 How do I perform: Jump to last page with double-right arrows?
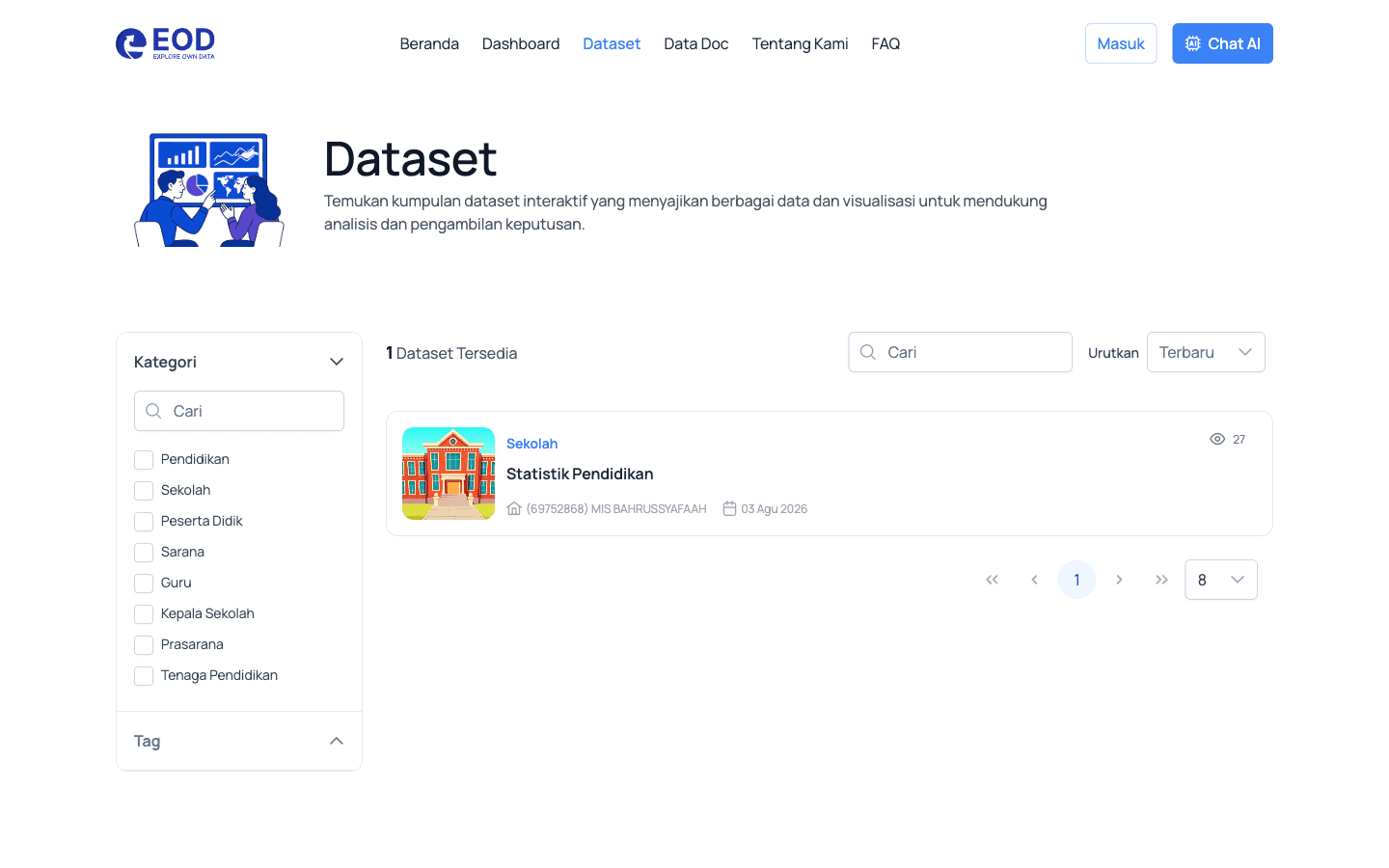tap(1161, 580)
